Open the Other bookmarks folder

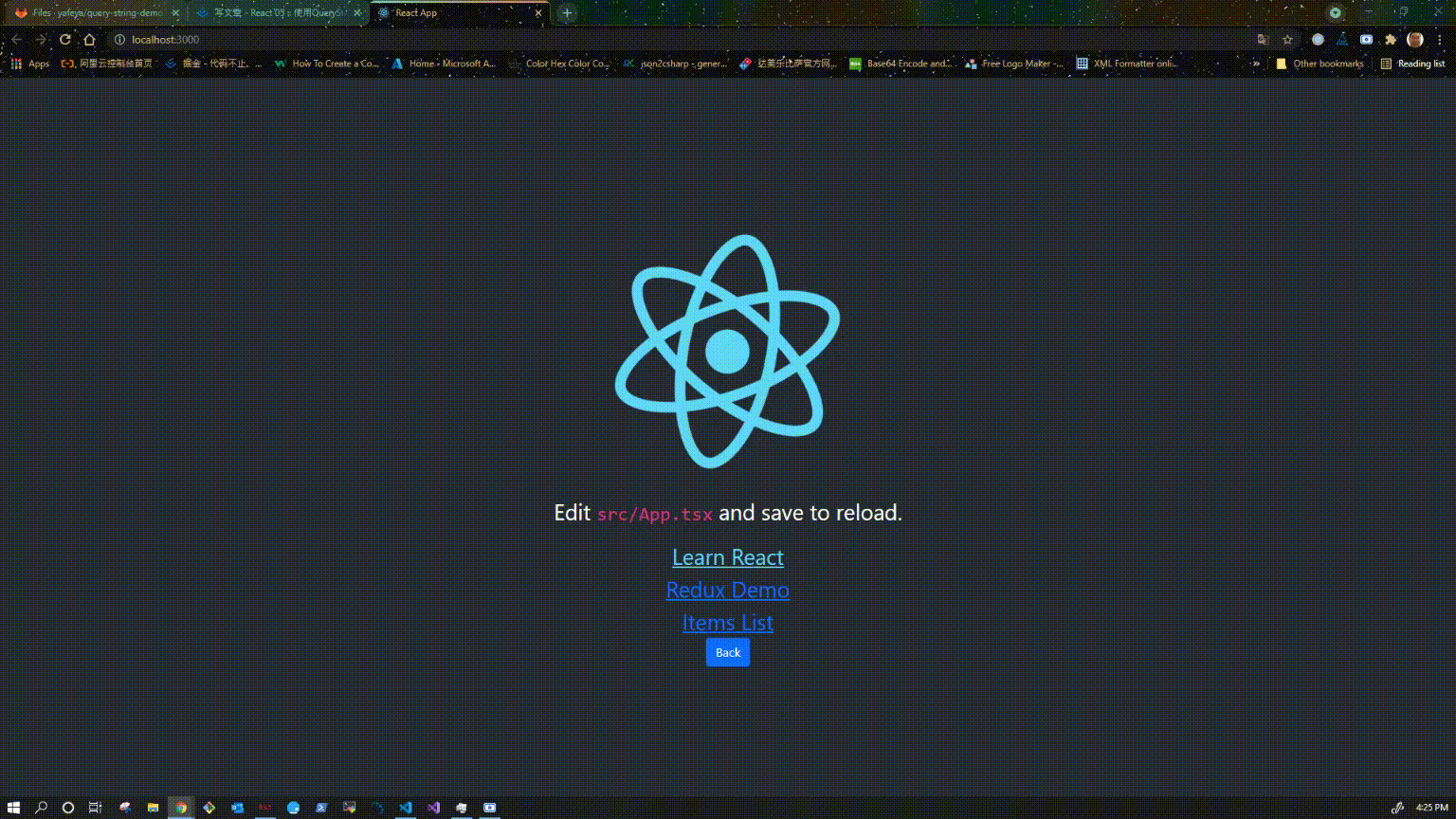[1319, 64]
